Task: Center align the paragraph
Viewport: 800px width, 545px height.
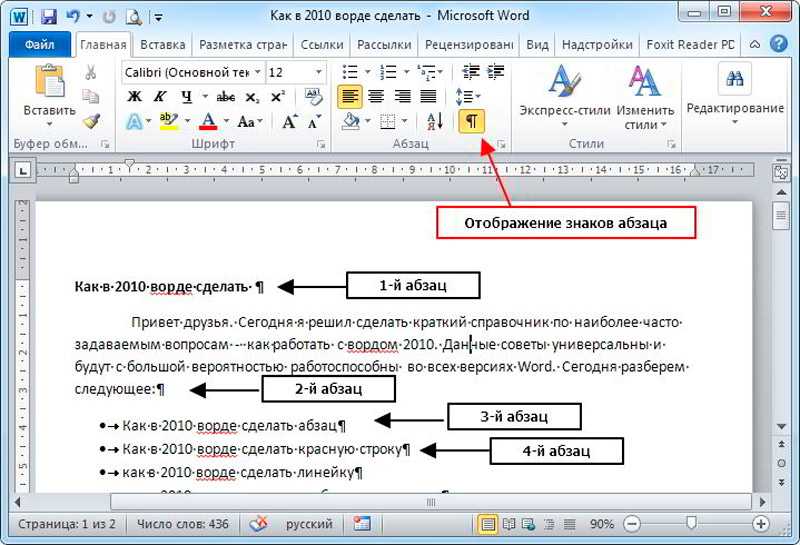Action: click(x=376, y=96)
